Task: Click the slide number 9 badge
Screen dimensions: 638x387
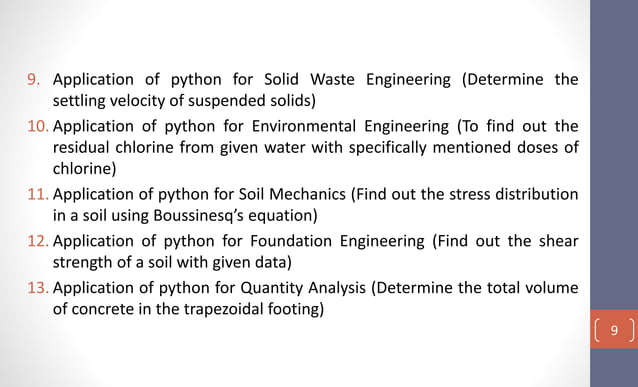Action: (x=614, y=329)
